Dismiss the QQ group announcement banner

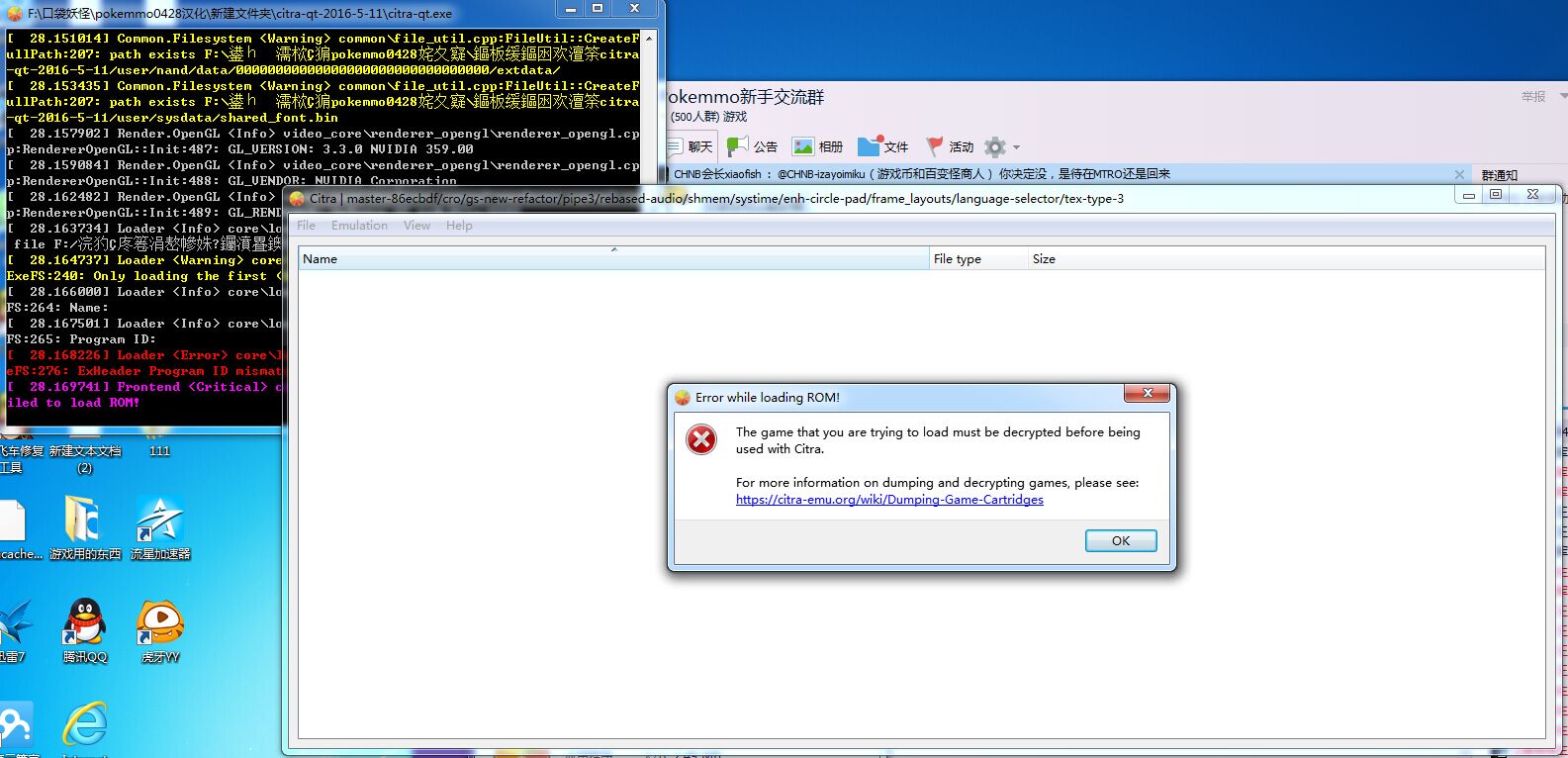(1459, 174)
